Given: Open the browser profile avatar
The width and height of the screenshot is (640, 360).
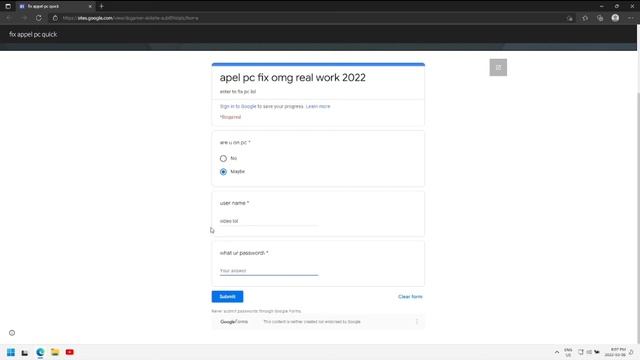Looking at the screenshot, I should (x=615, y=18).
